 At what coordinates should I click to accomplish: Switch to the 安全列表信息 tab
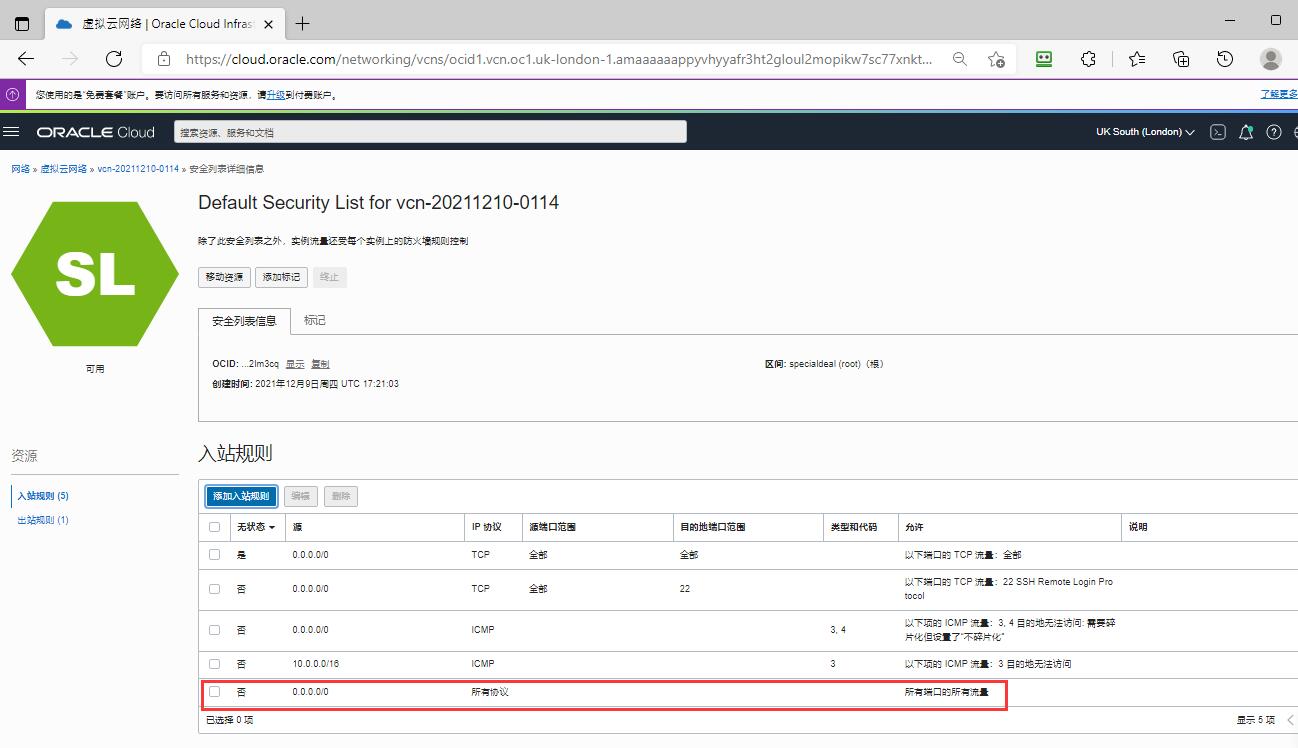click(244, 321)
